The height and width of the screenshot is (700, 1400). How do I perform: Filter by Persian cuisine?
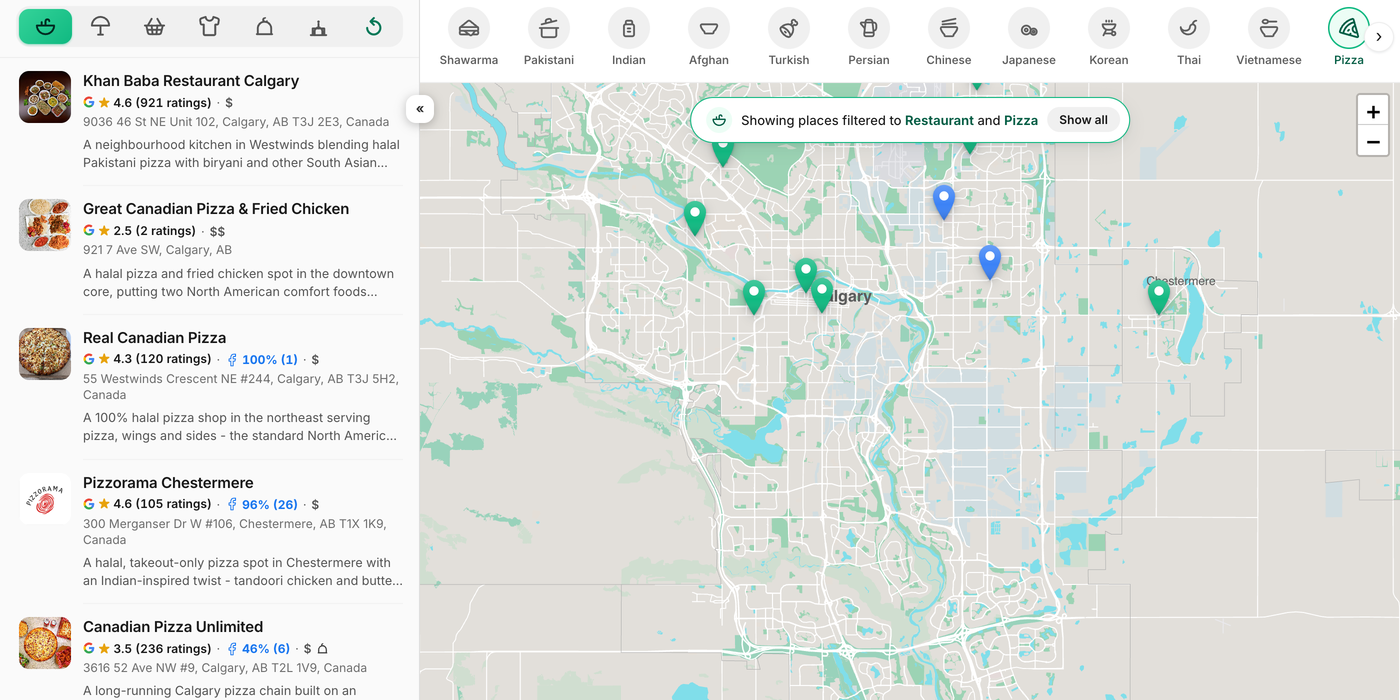(869, 38)
